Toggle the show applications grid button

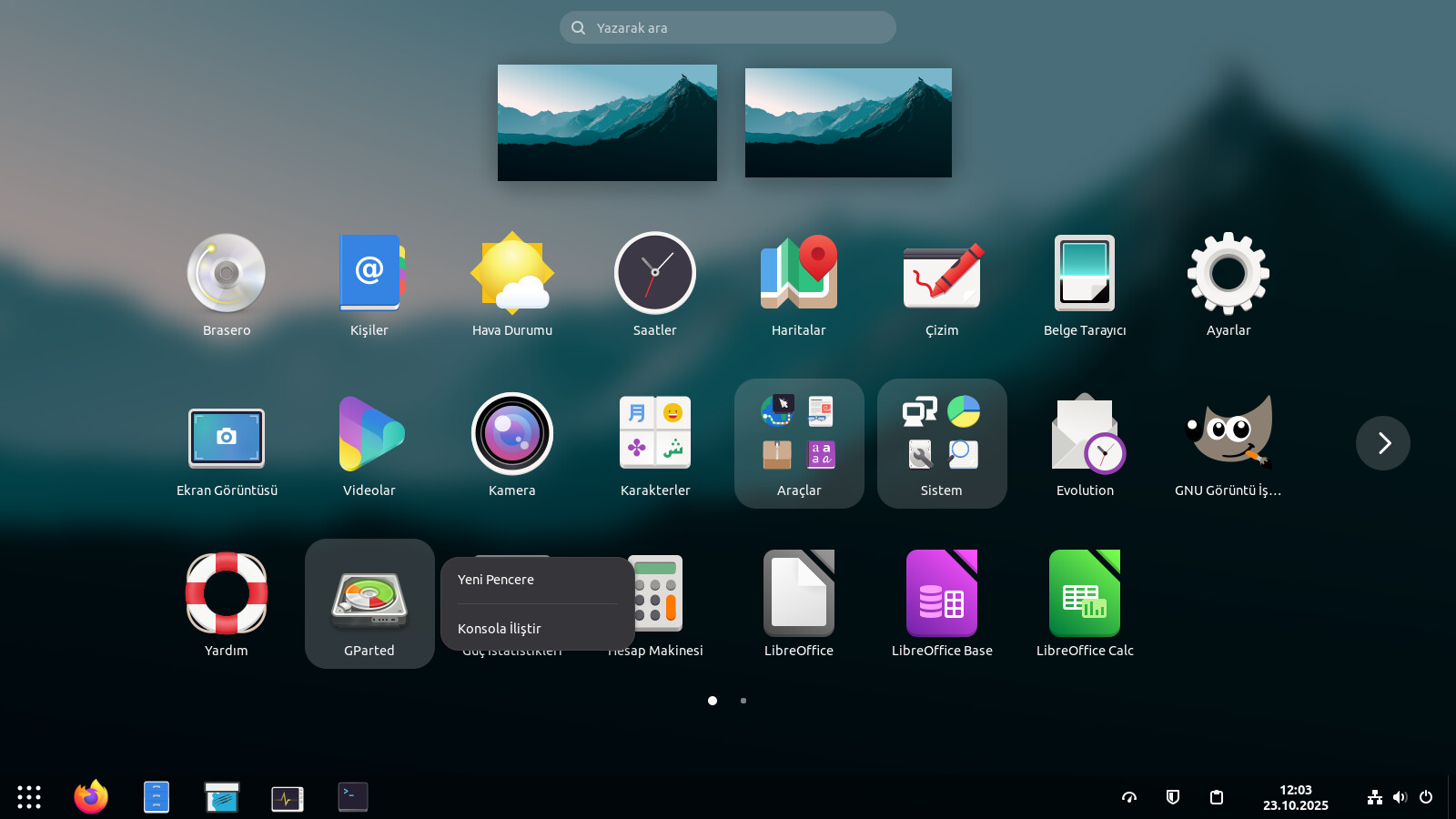point(29,797)
